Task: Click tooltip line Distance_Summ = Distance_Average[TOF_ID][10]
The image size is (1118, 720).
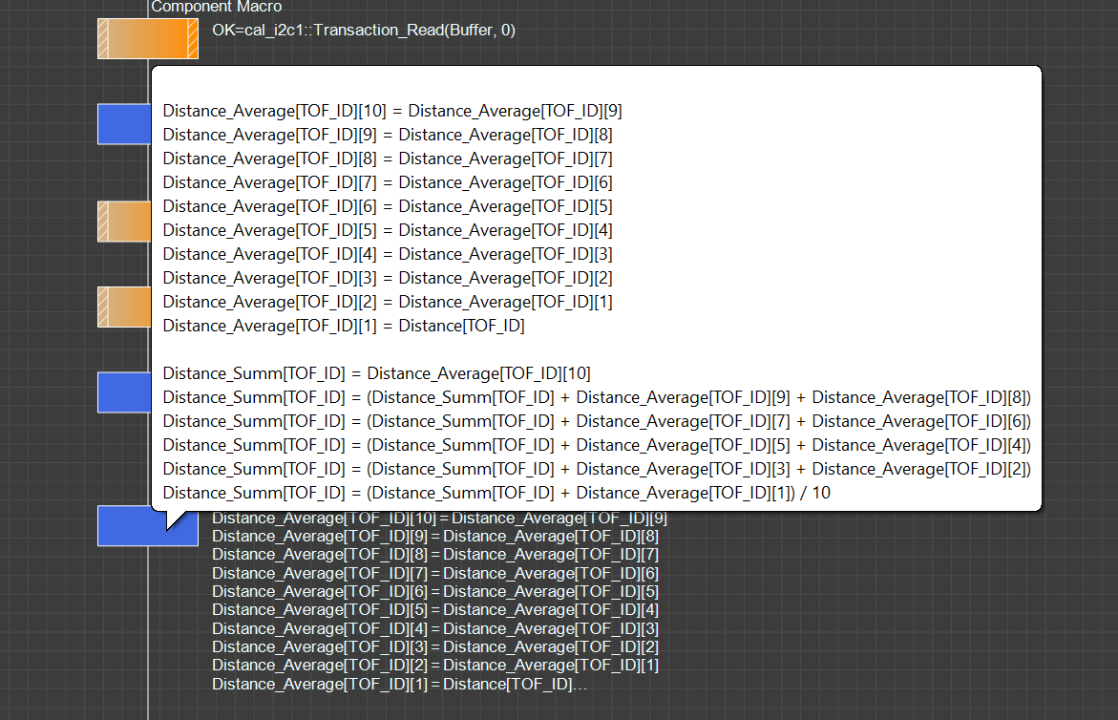Action: coord(376,374)
